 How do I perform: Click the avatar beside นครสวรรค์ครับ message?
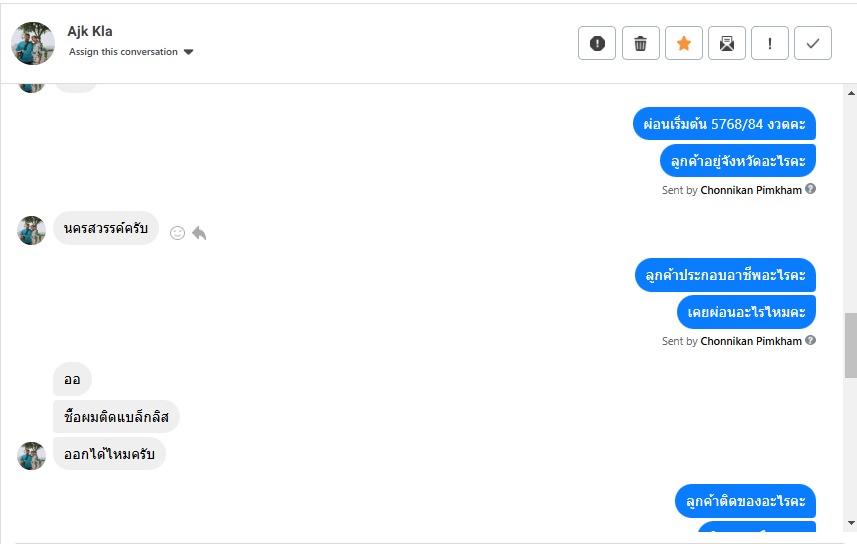click(x=32, y=230)
